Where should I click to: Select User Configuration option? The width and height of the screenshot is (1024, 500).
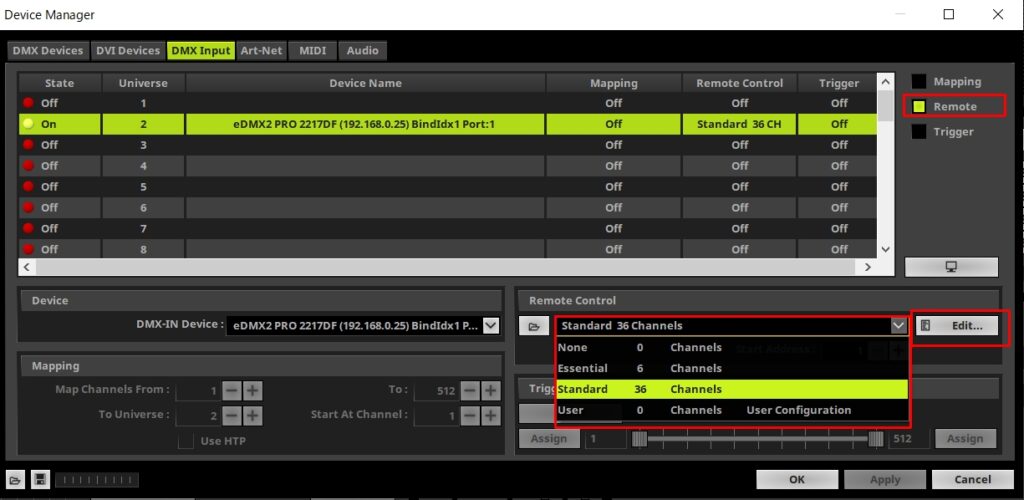(x=732, y=410)
